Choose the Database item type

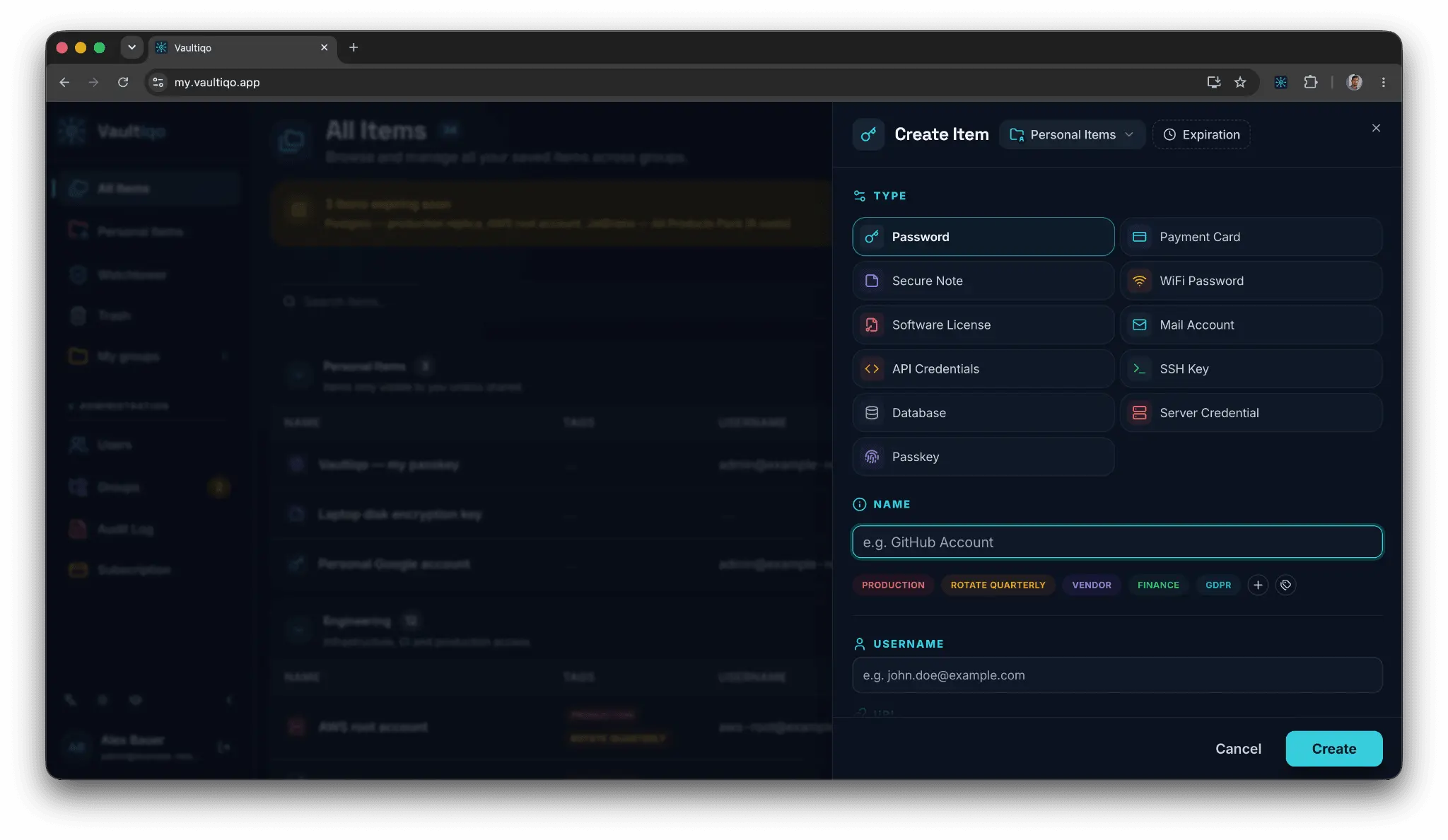(x=983, y=412)
